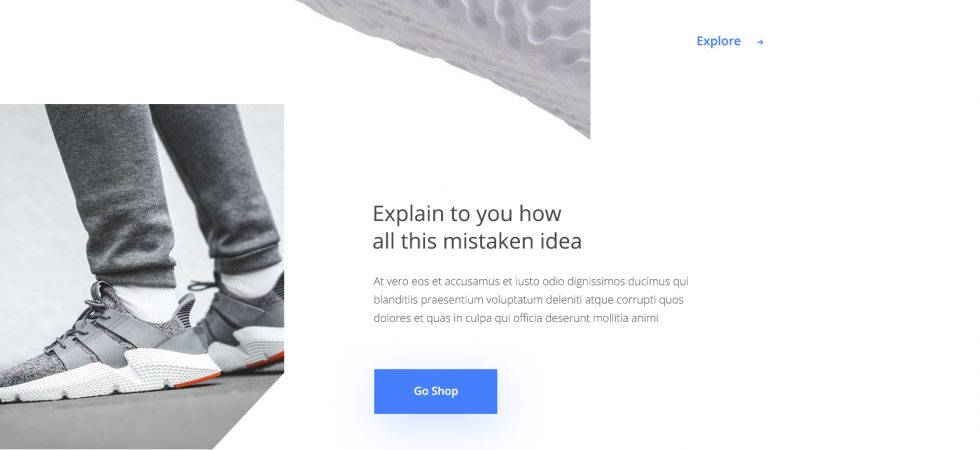Viewport: 980px width, 450px height.
Task: Click the blue Go Shop button
Action: tap(436, 391)
